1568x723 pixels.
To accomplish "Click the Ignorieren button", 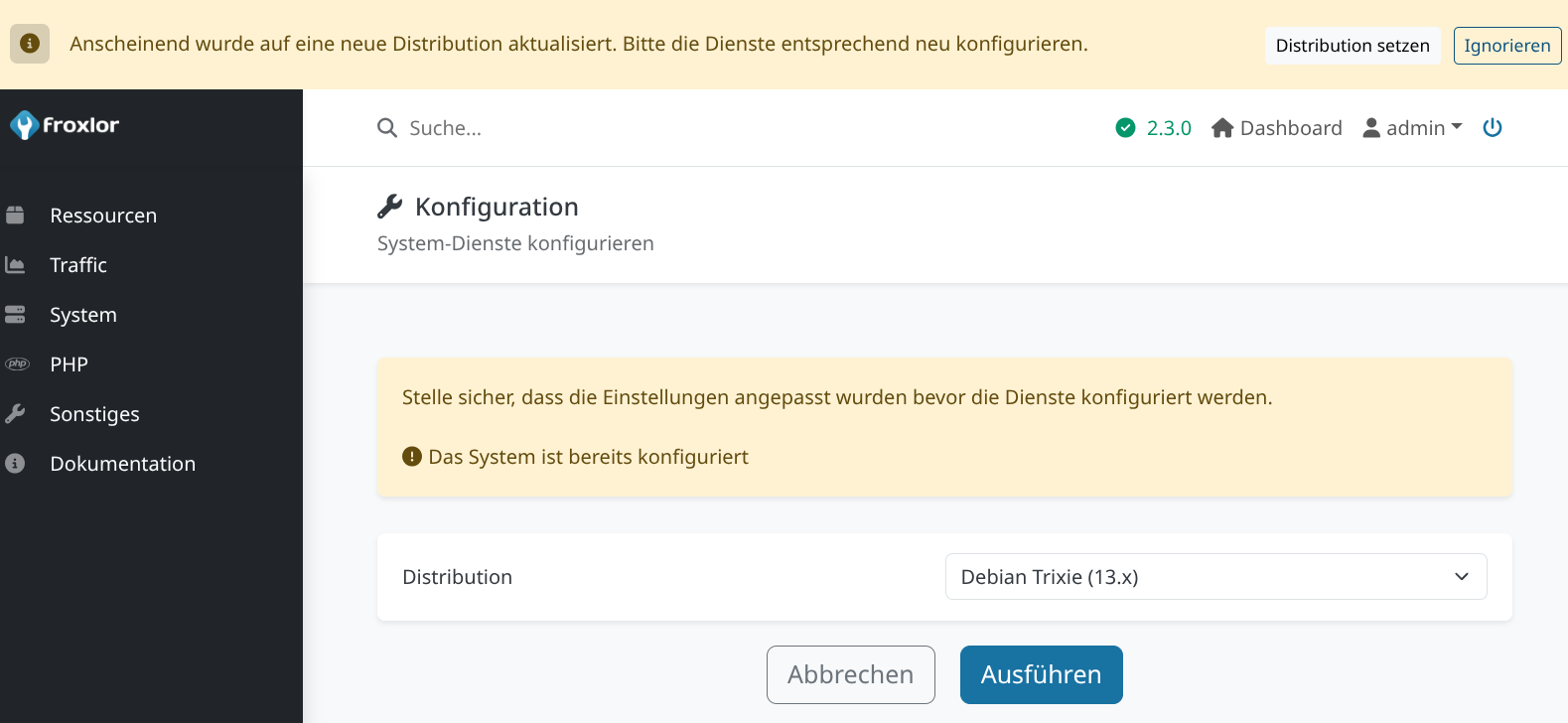I will click(1507, 46).
